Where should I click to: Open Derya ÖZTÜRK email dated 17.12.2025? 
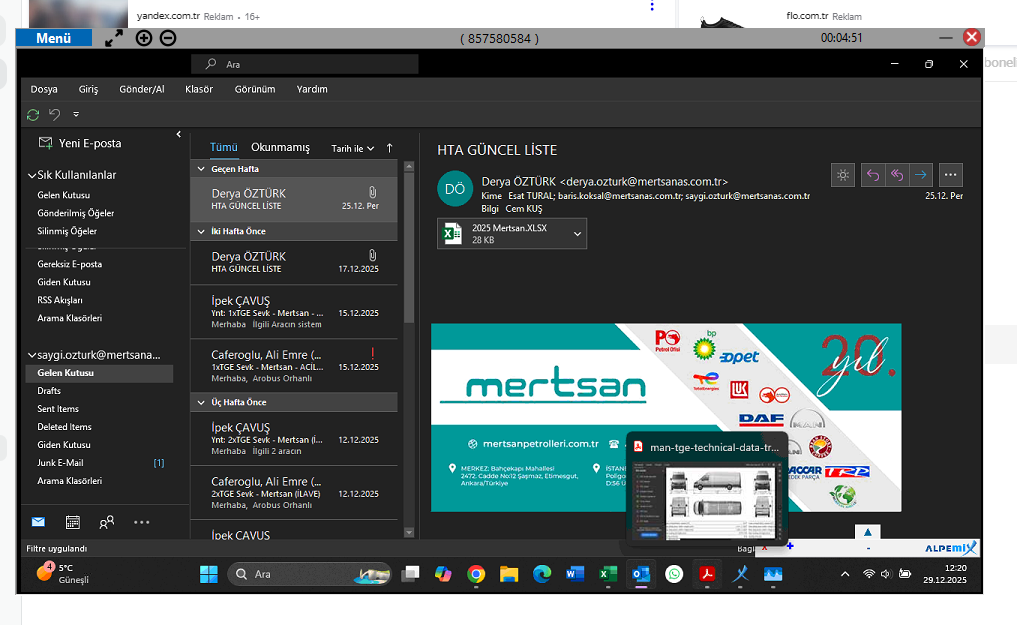(294, 263)
